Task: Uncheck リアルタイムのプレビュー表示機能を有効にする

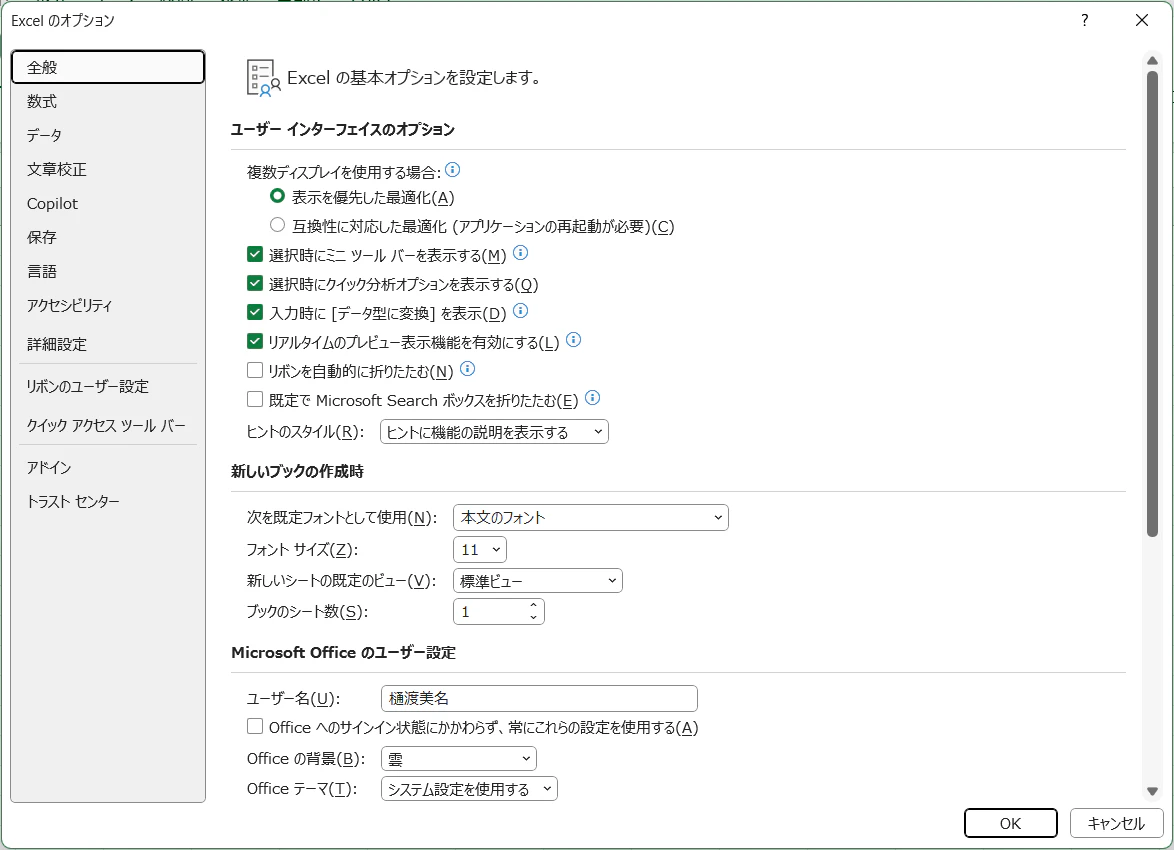Action: [x=255, y=341]
